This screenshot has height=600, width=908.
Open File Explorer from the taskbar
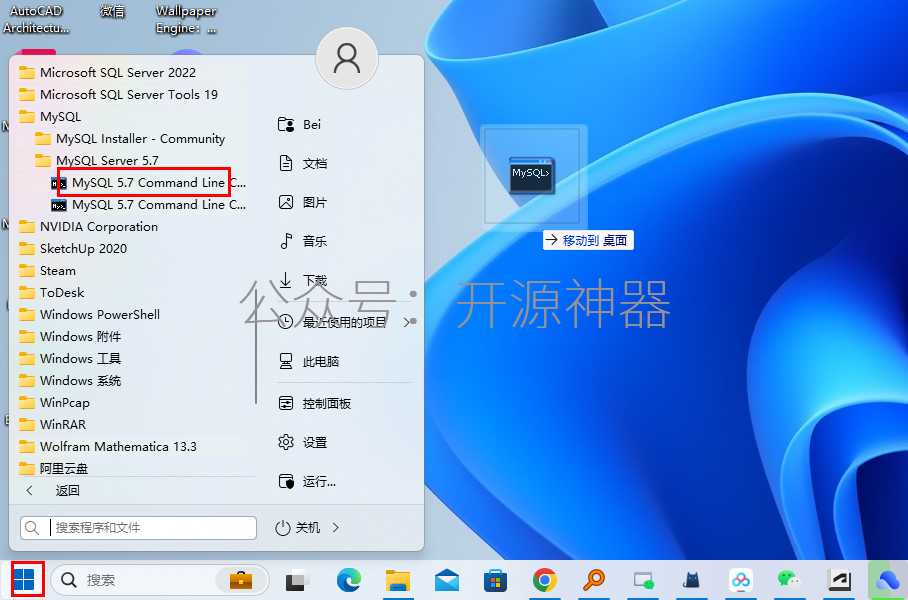(398, 580)
